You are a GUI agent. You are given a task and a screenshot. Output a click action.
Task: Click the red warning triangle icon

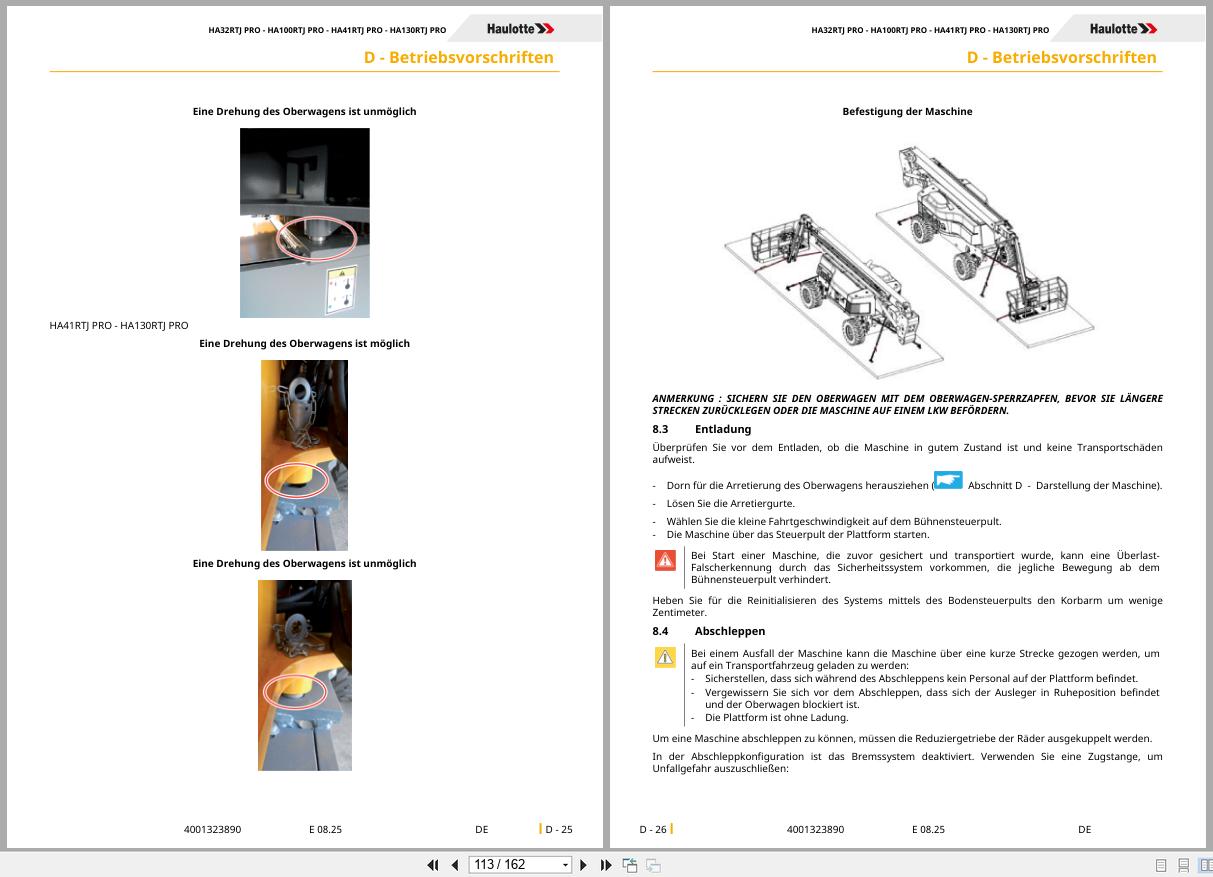click(665, 560)
